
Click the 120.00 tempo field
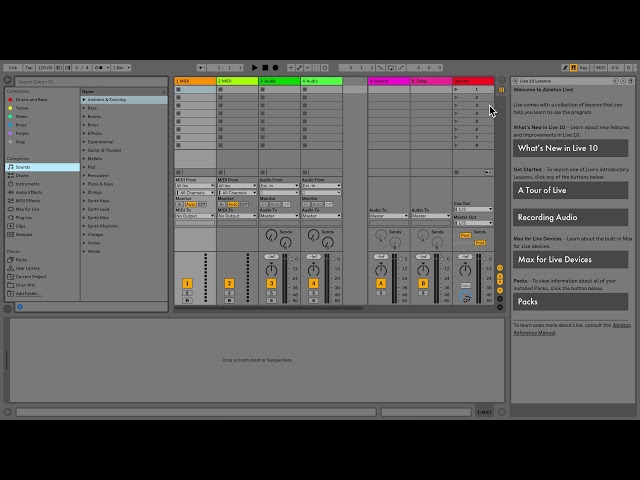[45, 68]
